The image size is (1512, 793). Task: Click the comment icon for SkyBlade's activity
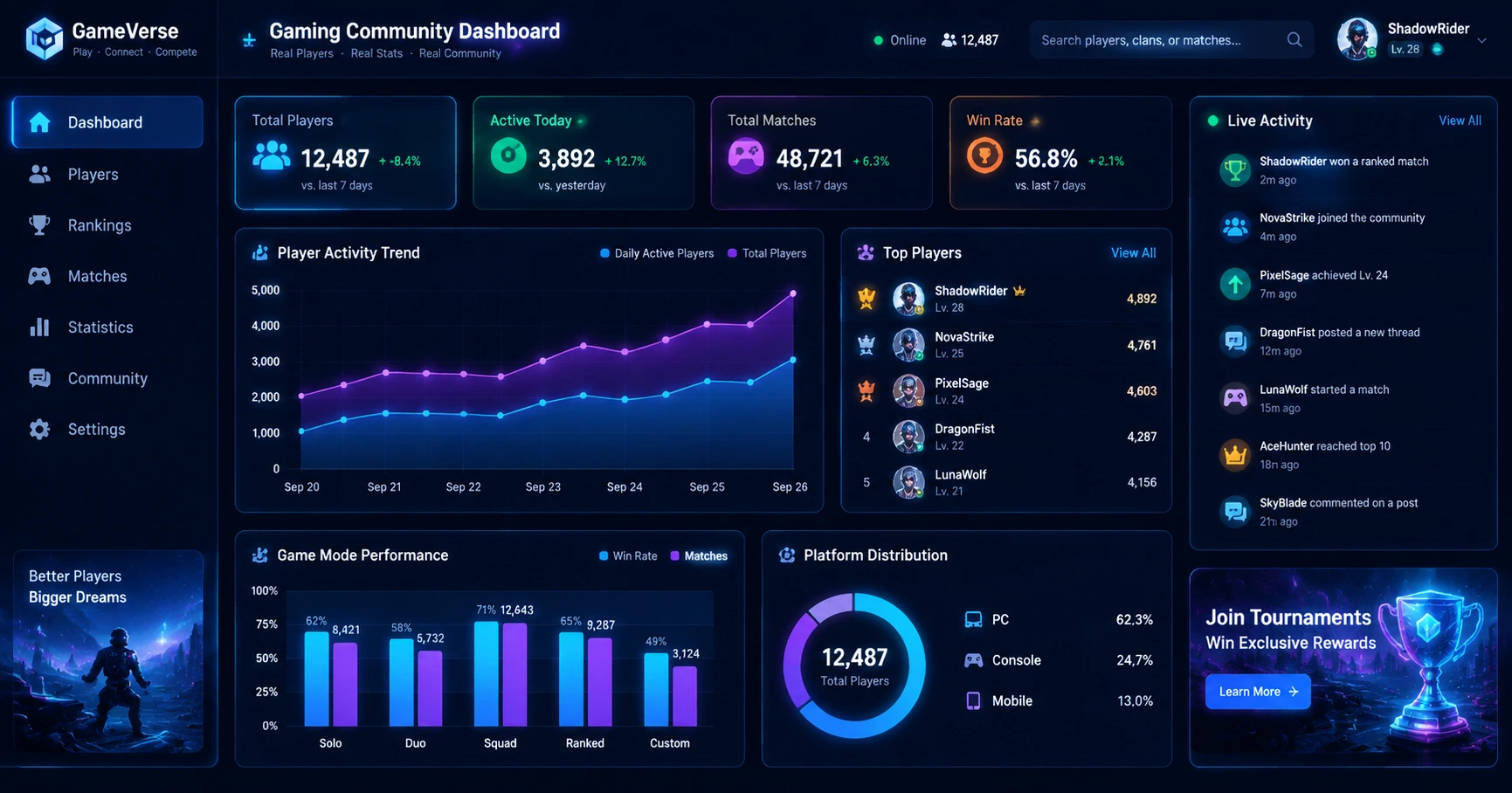pos(1235,512)
